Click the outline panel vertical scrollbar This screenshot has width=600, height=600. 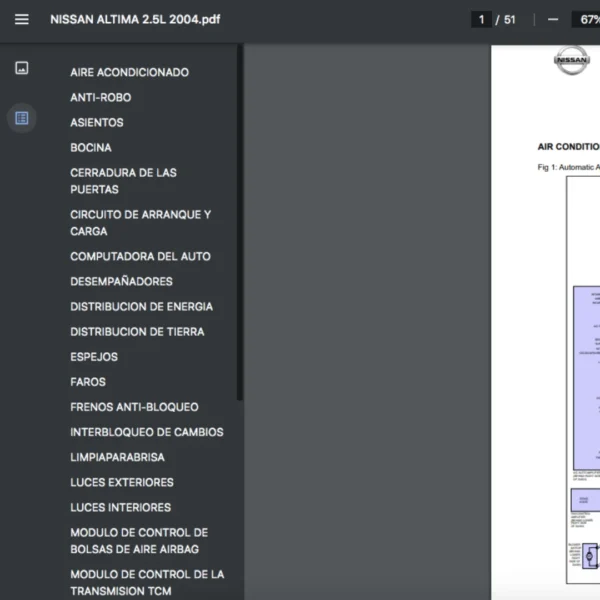240,222
